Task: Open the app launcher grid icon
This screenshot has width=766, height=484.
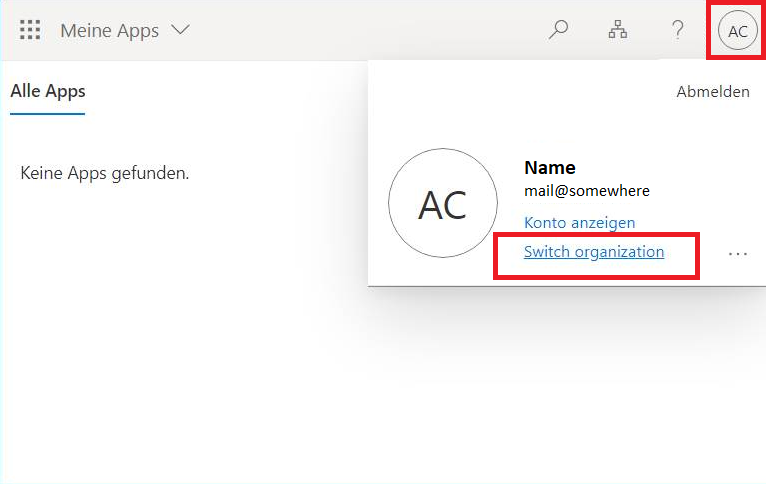Action: coord(30,30)
